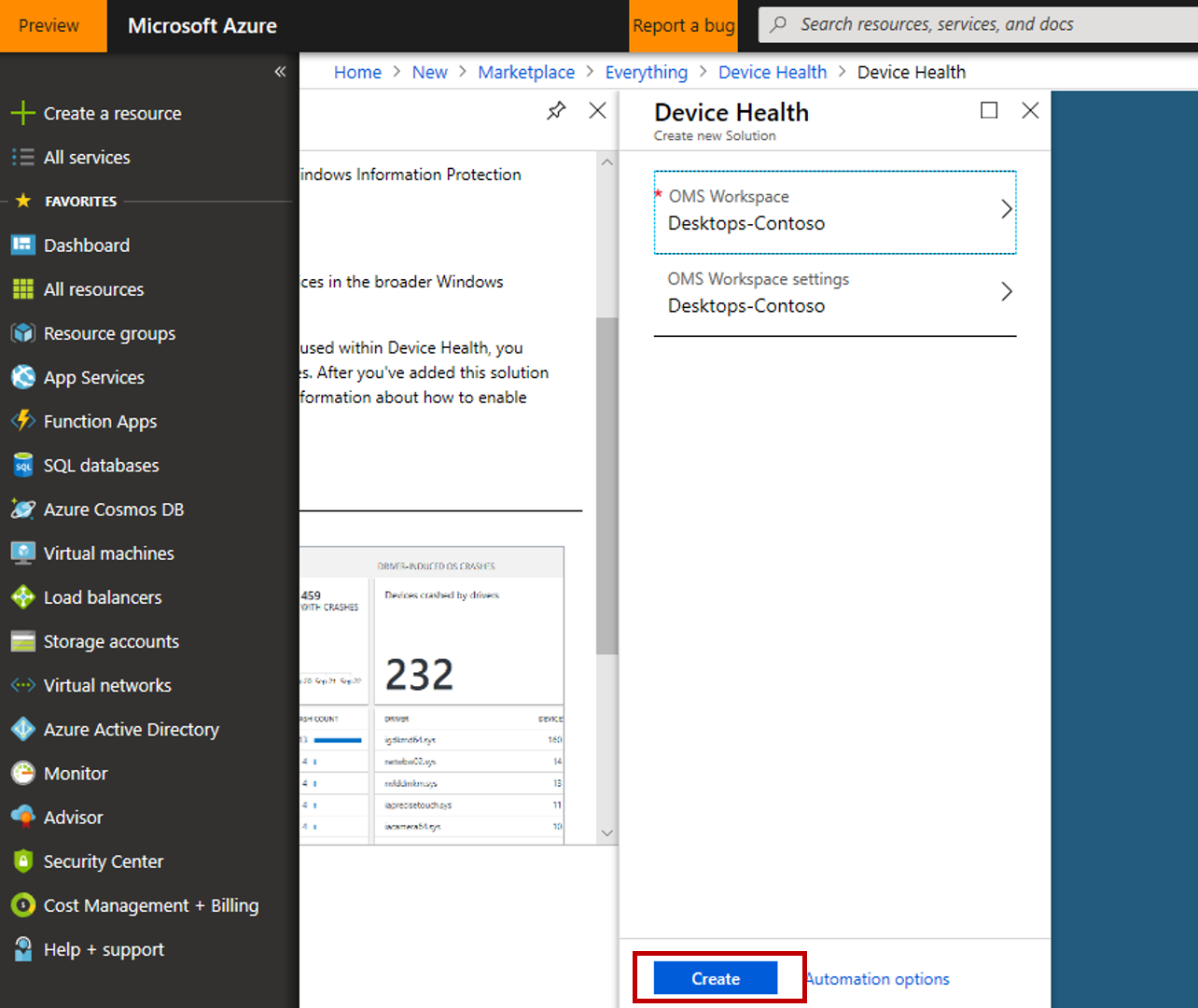Open All services menu item
Viewport: 1198px width, 1008px height.
pyautogui.click(x=86, y=158)
